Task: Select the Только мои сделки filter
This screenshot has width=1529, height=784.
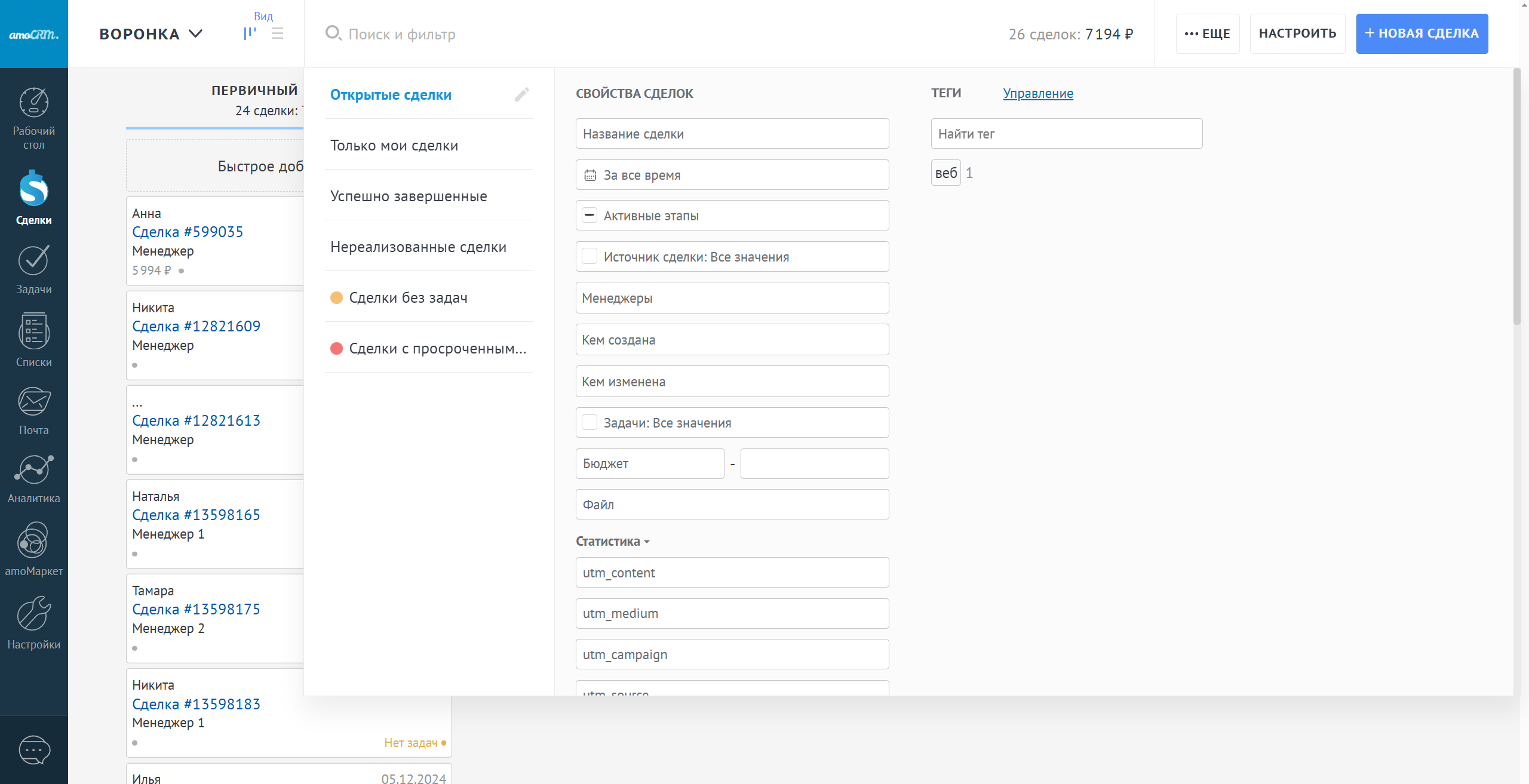Action: pos(394,146)
